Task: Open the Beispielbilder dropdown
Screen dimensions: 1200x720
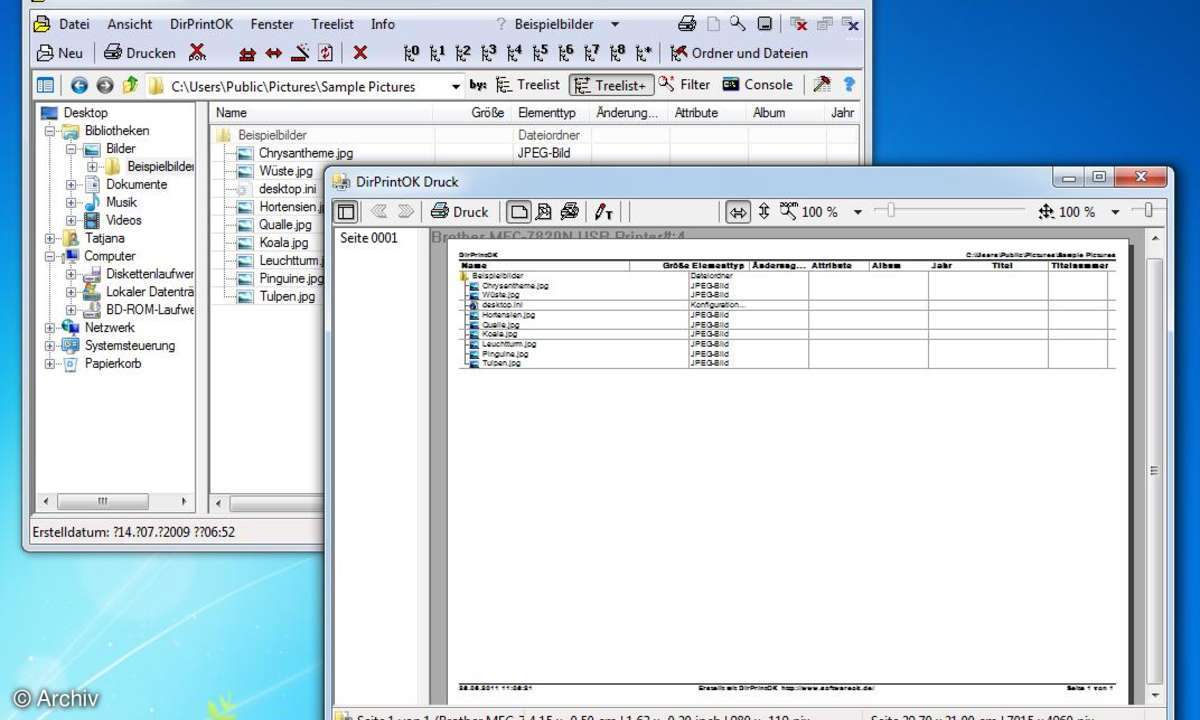Action: coord(615,24)
